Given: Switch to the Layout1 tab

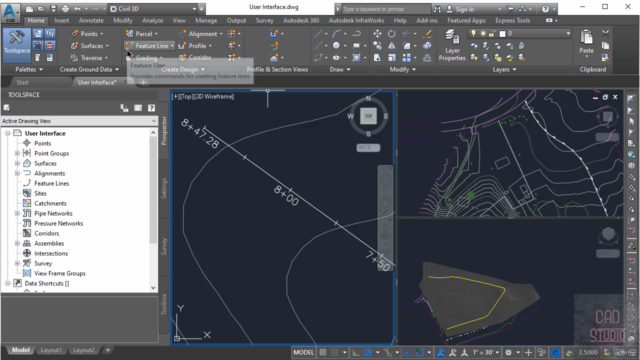Looking at the screenshot, I should (51, 350).
